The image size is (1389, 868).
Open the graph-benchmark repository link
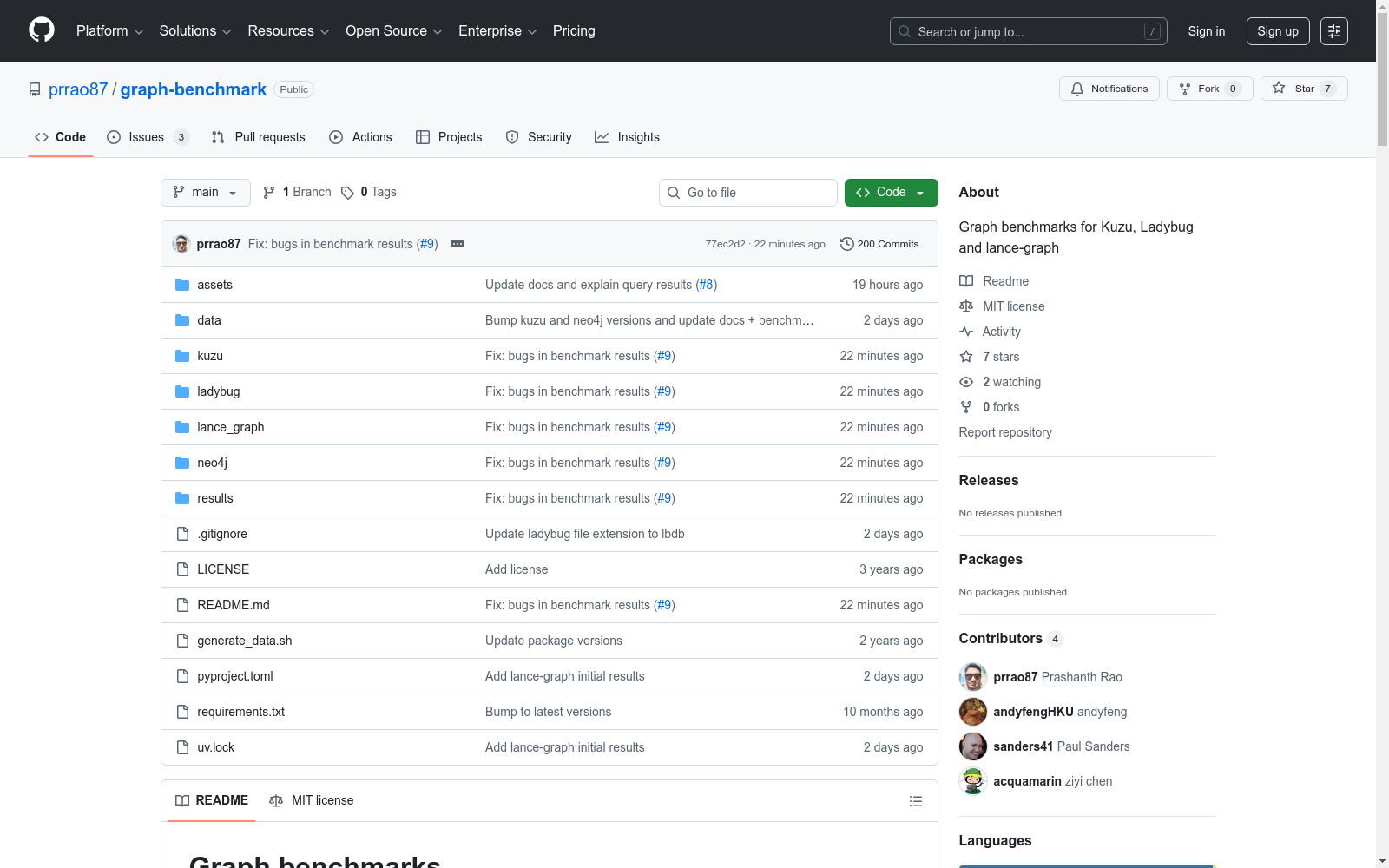[x=194, y=89]
